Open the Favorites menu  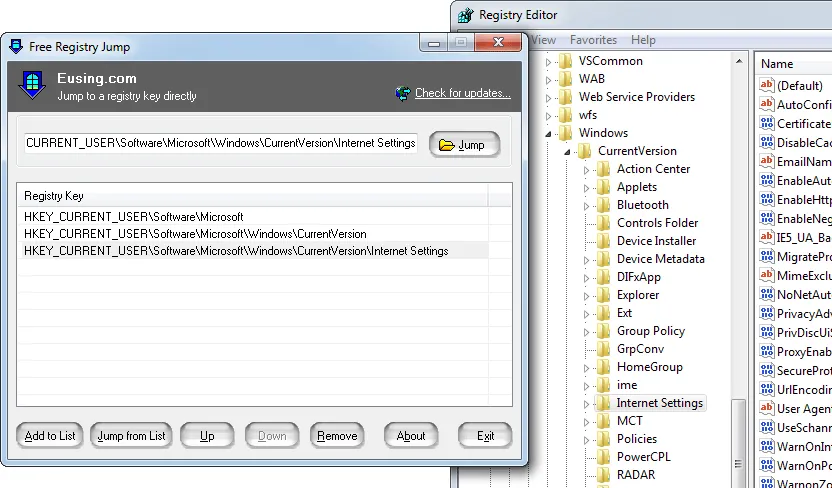pyautogui.click(x=593, y=40)
